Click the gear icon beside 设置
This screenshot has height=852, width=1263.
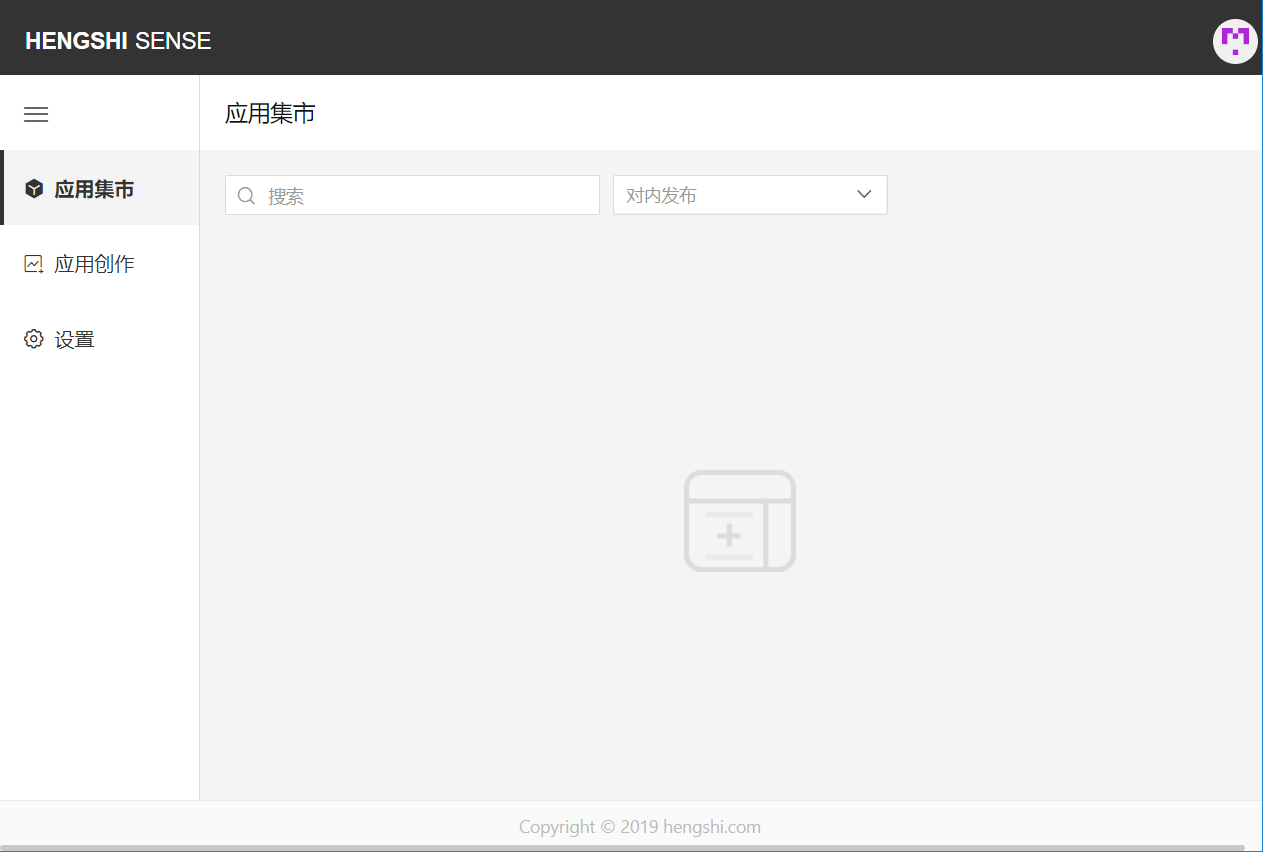(x=34, y=339)
